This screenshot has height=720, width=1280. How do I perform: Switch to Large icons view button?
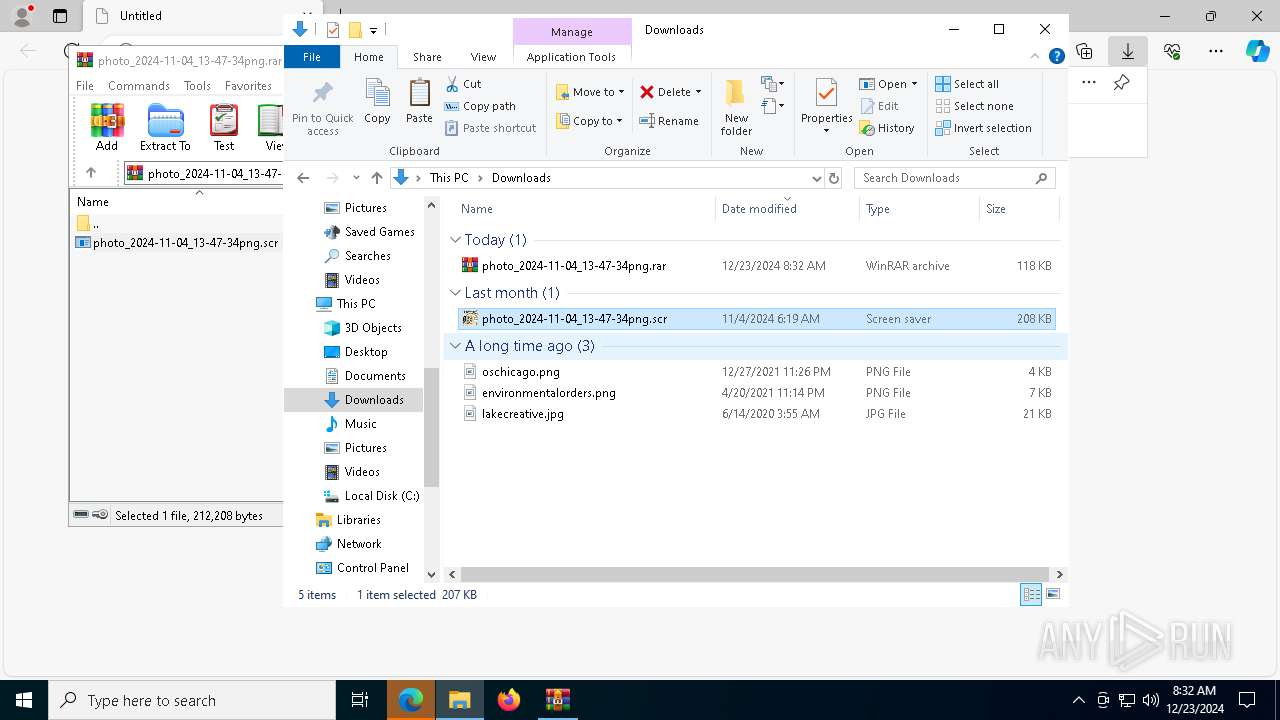[1053, 595]
